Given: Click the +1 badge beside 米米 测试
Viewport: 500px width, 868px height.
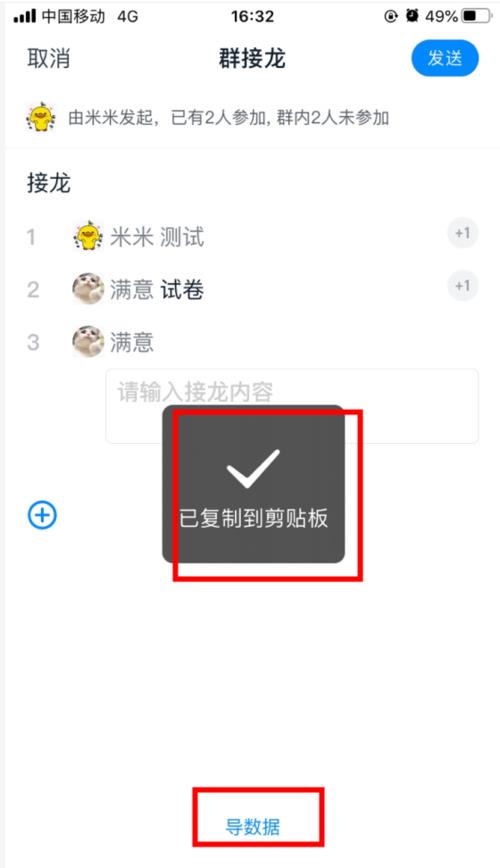Looking at the screenshot, I should pos(462,233).
